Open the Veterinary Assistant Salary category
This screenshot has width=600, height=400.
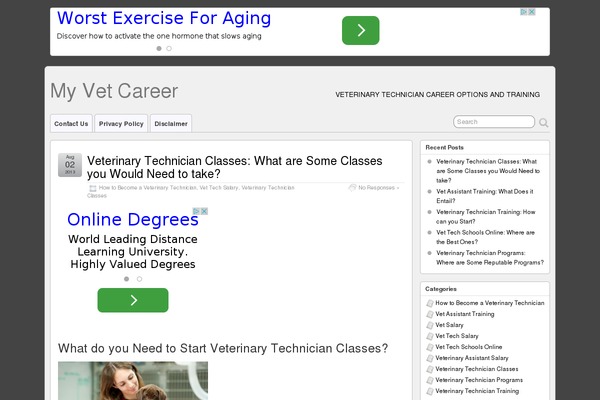(472, 358)
